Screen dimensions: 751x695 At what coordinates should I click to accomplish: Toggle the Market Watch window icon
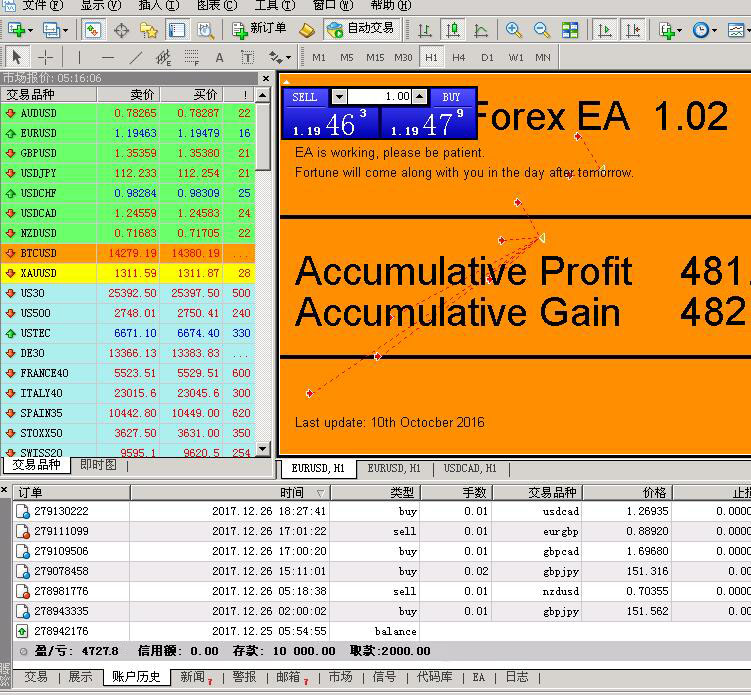(92, 30)
